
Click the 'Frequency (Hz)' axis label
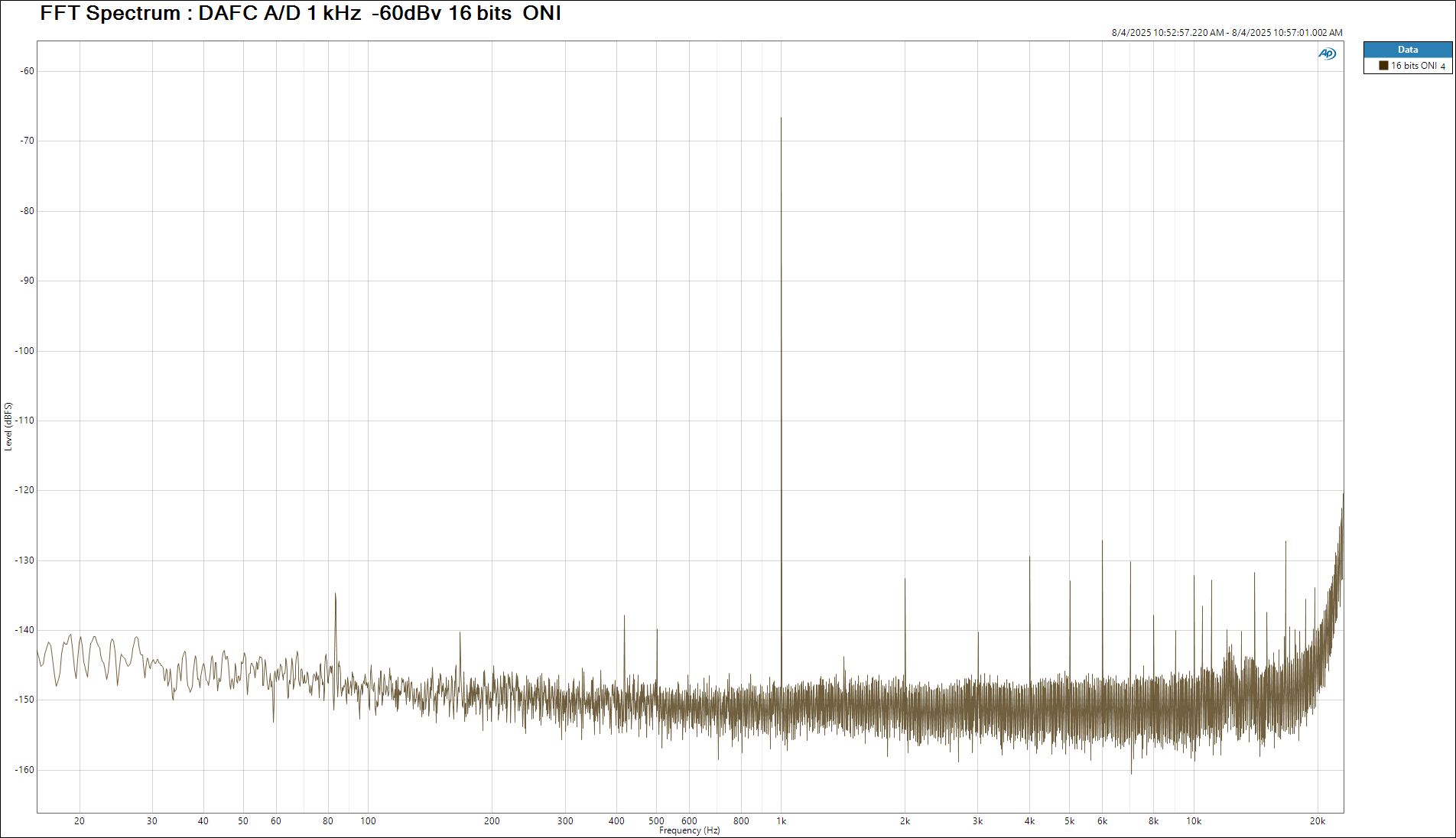click(x=689, y=830)
